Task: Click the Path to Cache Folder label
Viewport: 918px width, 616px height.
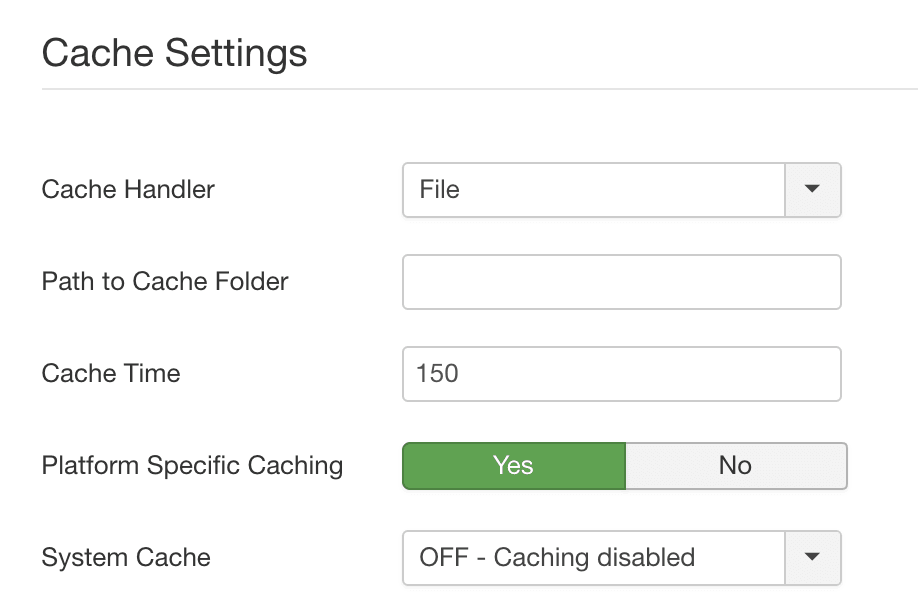Action: [x=164, y=282]
